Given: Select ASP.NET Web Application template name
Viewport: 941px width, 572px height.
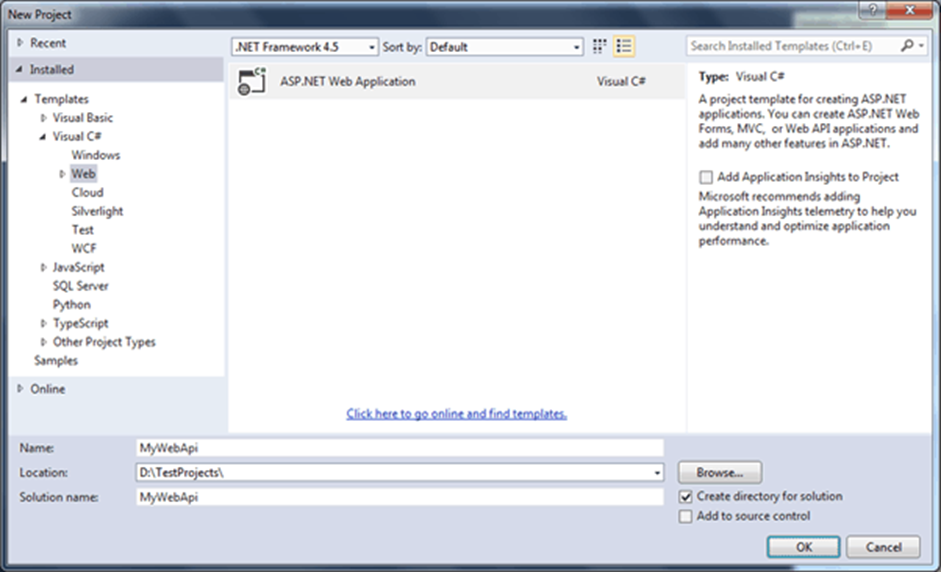Looking at the screenshot, I should 347,82.
